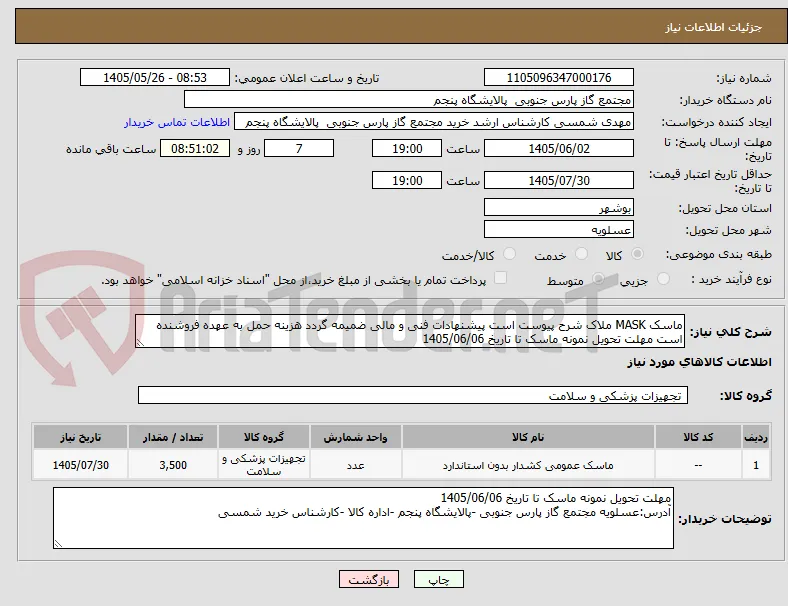Click the بازگشت (back) button

click(x=369, y=579)
